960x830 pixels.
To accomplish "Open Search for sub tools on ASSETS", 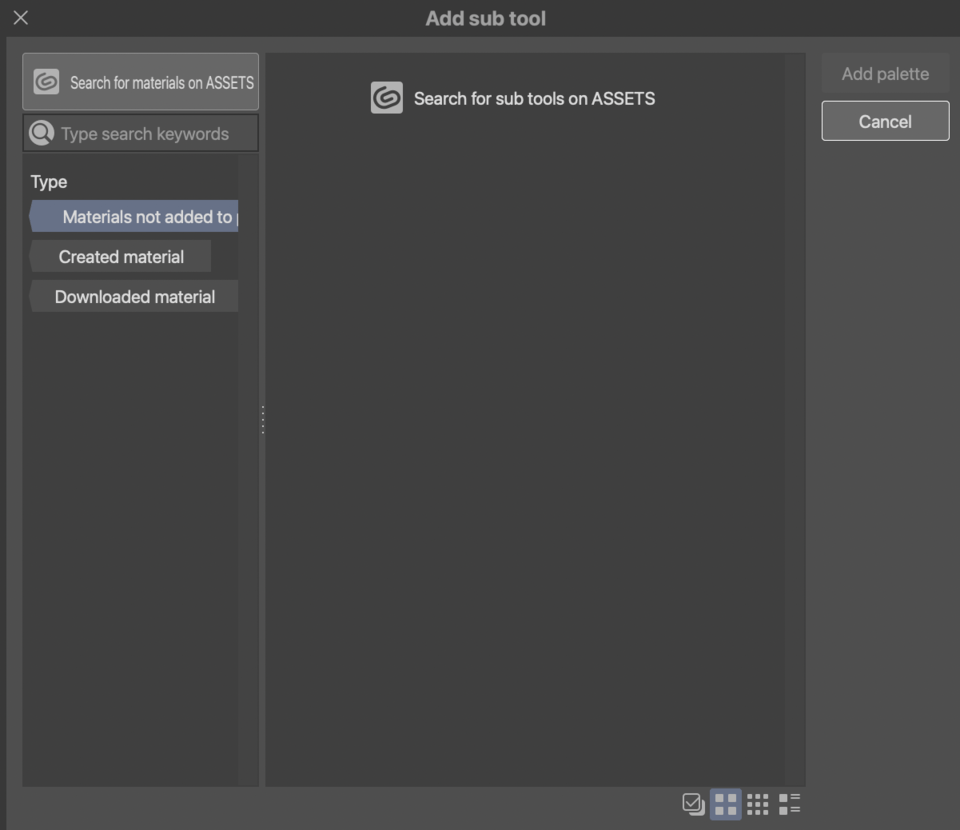I will pos(513,98).
